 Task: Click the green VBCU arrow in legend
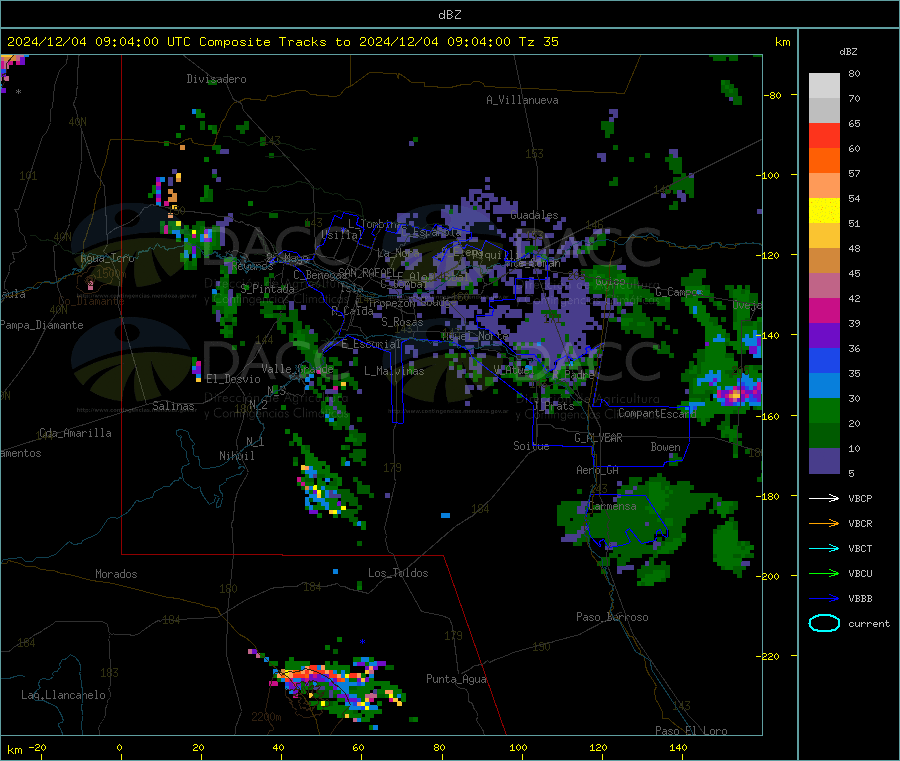coord(824,573)
